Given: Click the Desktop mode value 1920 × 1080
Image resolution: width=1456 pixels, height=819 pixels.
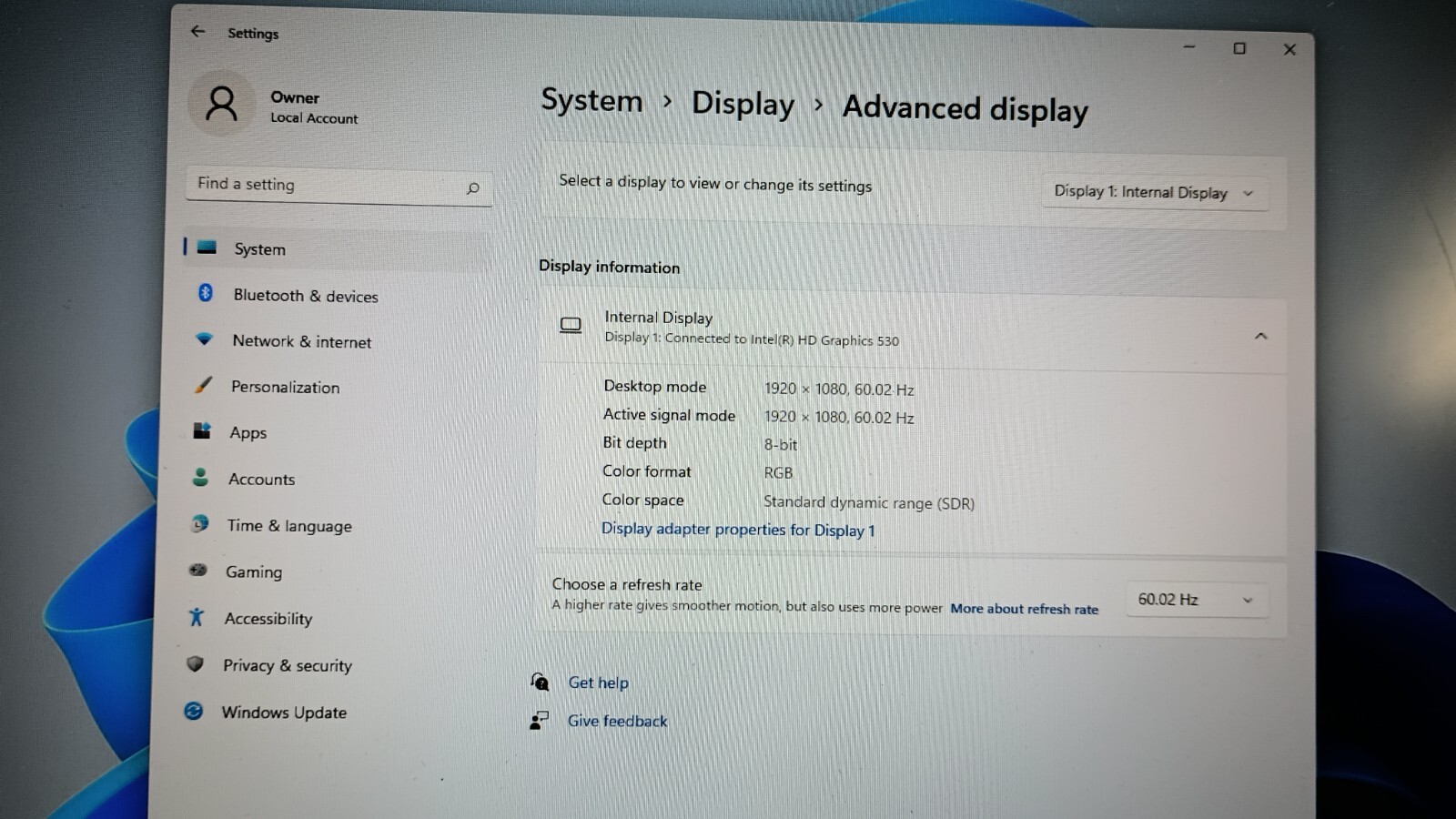Looking at the screenshot, I should click(x=839, y=389).
